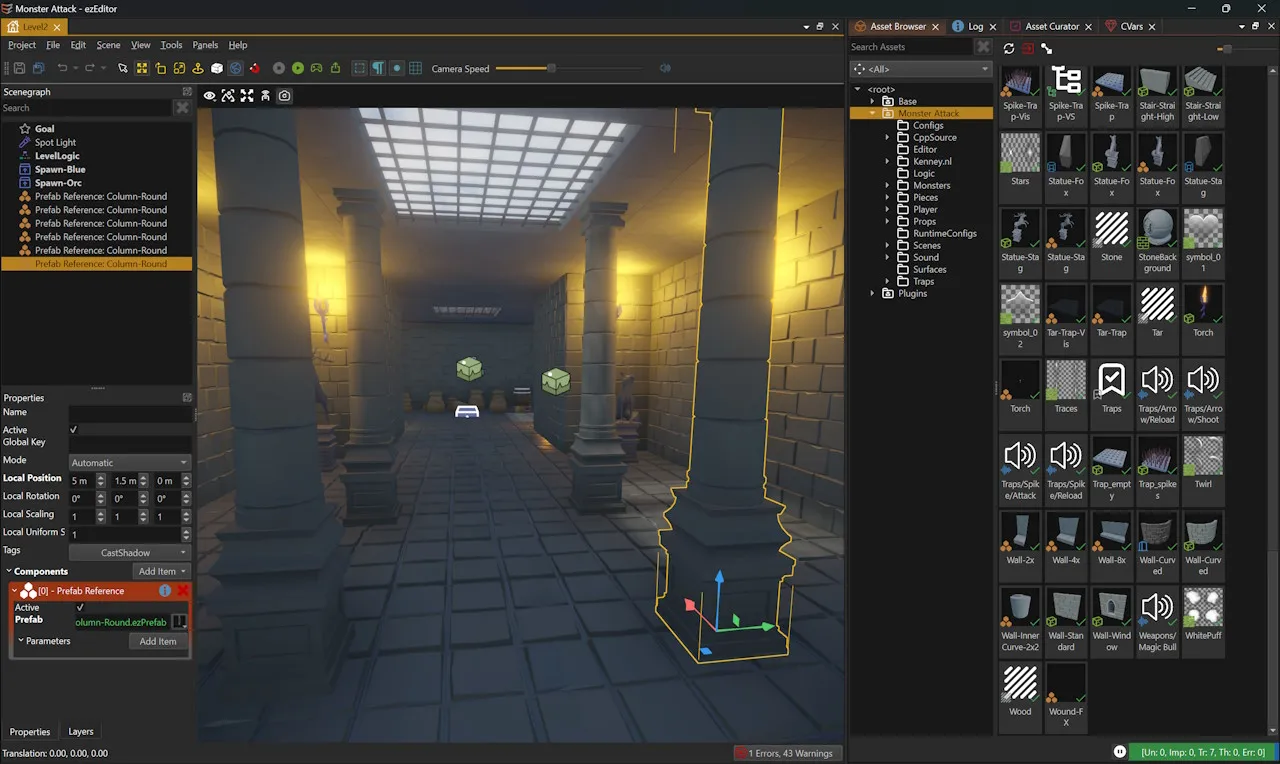The width and height of the screenshot is (1280, 764).
Task: Open the render mode eye icon in viewport
Action: point(209,95)
